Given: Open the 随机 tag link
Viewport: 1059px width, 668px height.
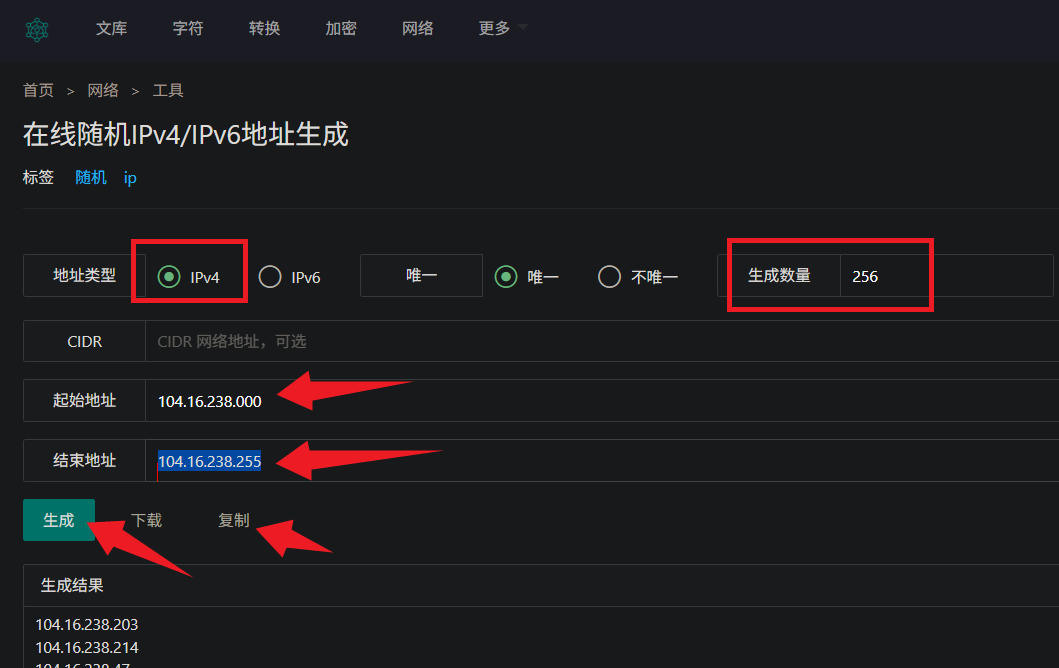Looking at the screenshot, I should click(91, 178).
